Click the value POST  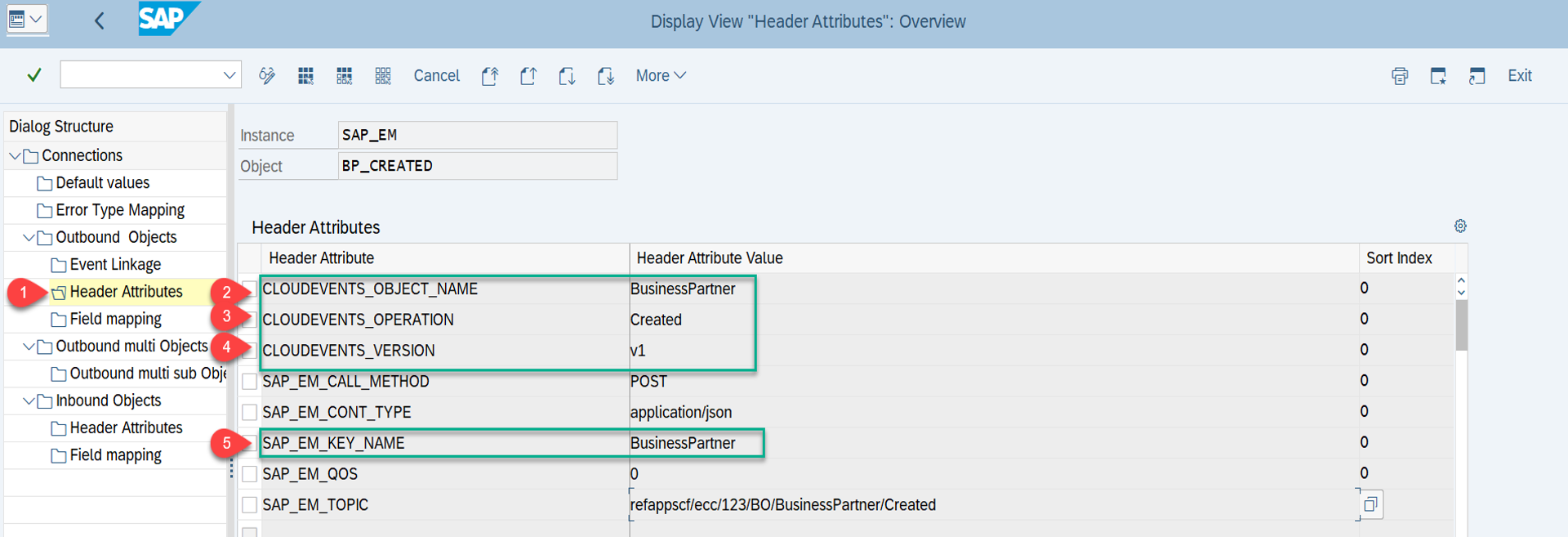648,382
